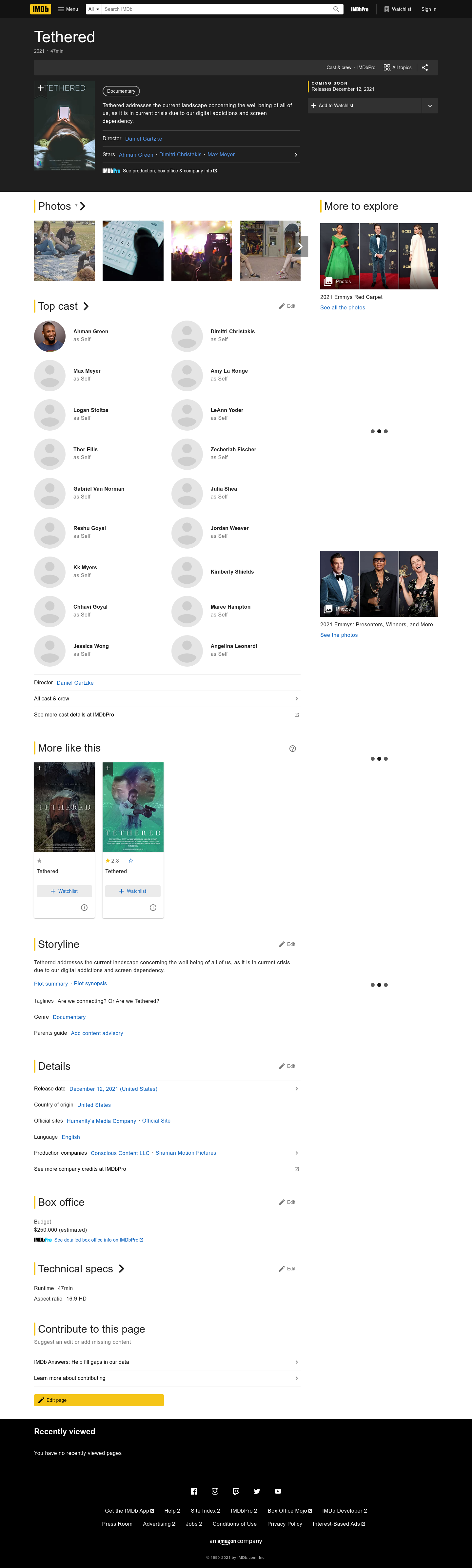Screen dimensions: 472x1568
Task: Open IMDb YouTube icon
Action: [278, 1491]
